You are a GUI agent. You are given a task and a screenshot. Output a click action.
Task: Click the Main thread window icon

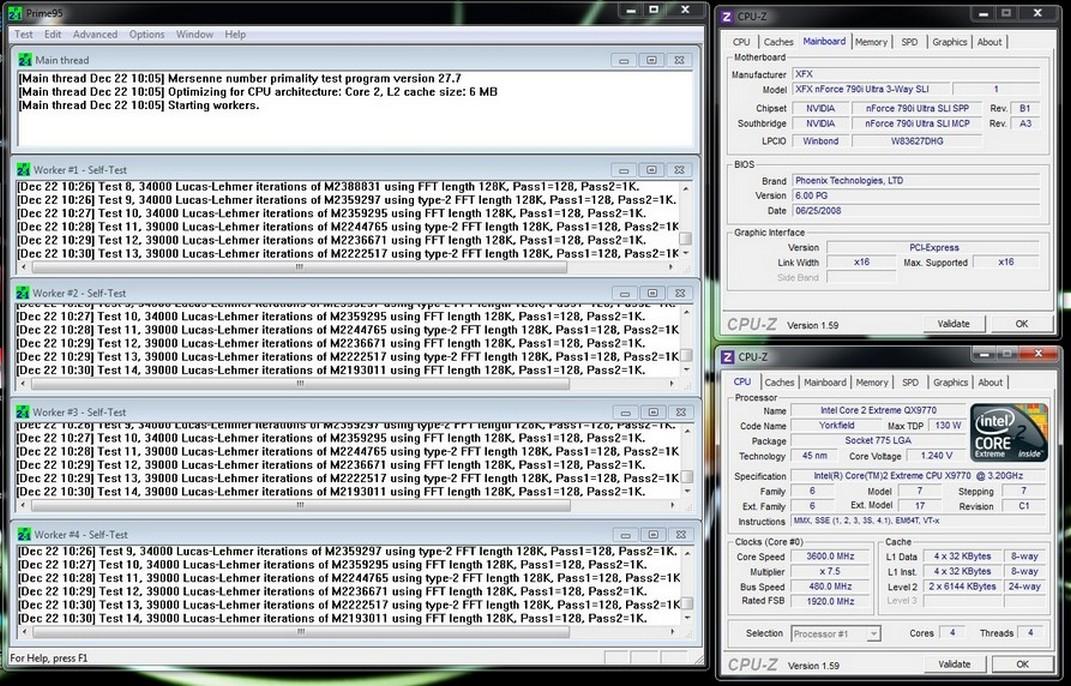(25, 60)
